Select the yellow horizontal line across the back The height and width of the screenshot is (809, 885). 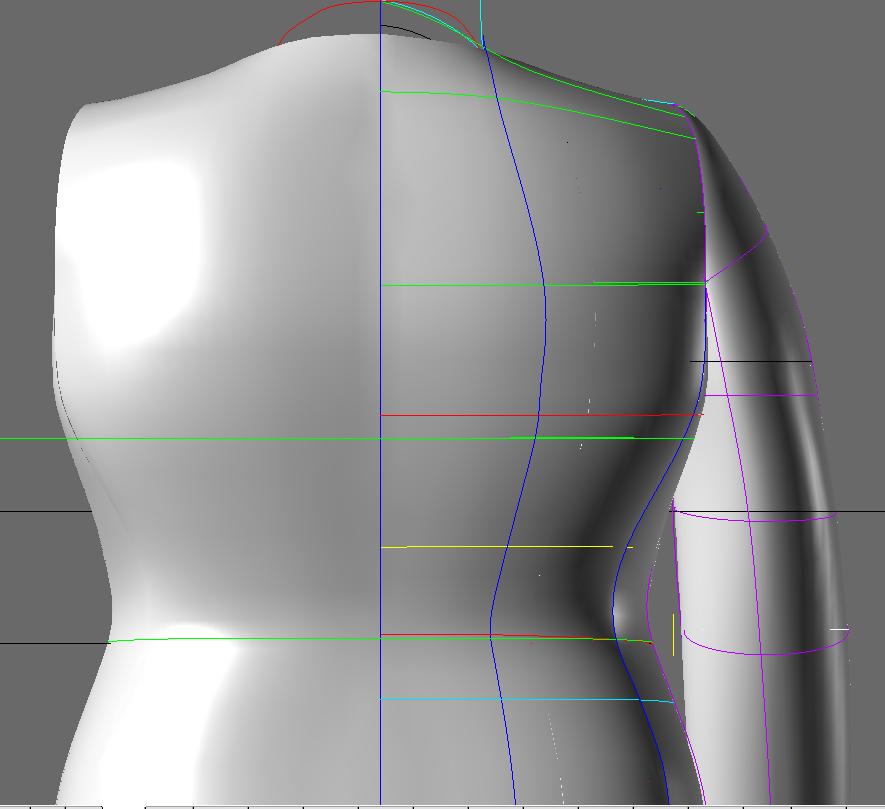[507, 546]
